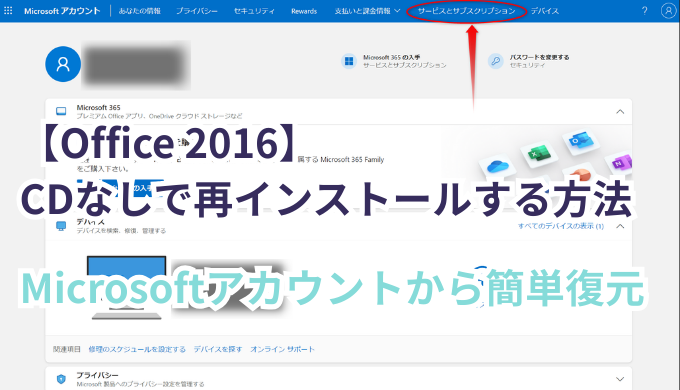Image resolution: width=680 pixels, height=390 pixels.
Task: Click the Microsoft 365 card heading
Action: pos(98,108)
